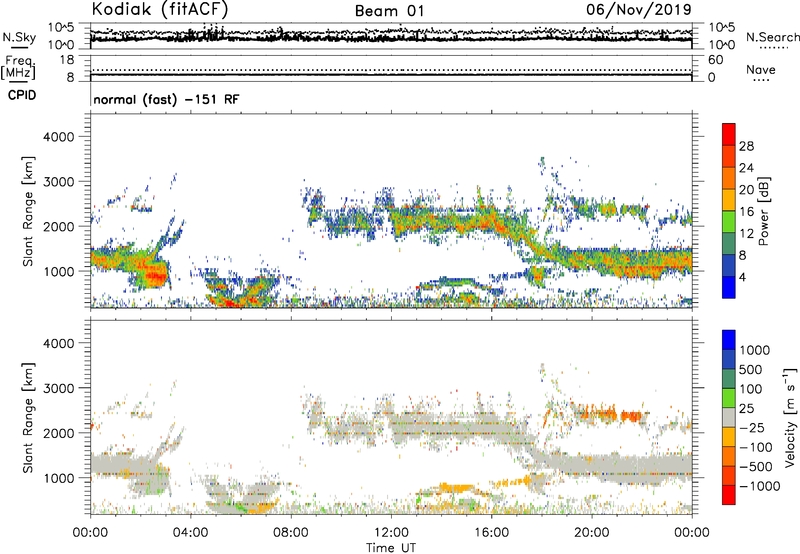The image size is (800, 554).
Task: Click the 'normal (fast) -151 RF' text
Action: click(166, 99)
